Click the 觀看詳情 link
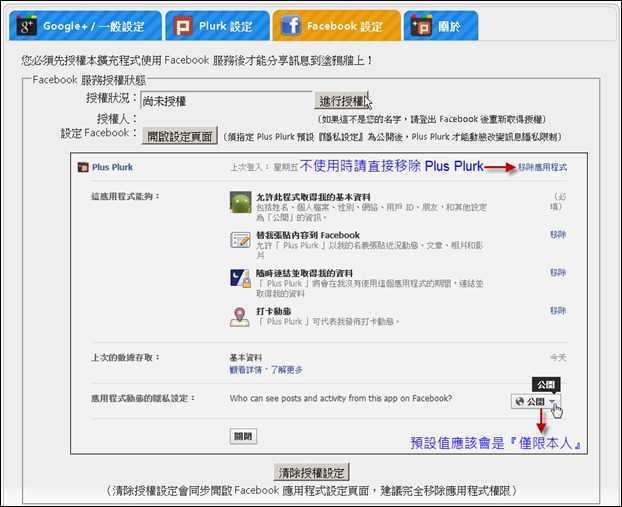 [246, 370]
